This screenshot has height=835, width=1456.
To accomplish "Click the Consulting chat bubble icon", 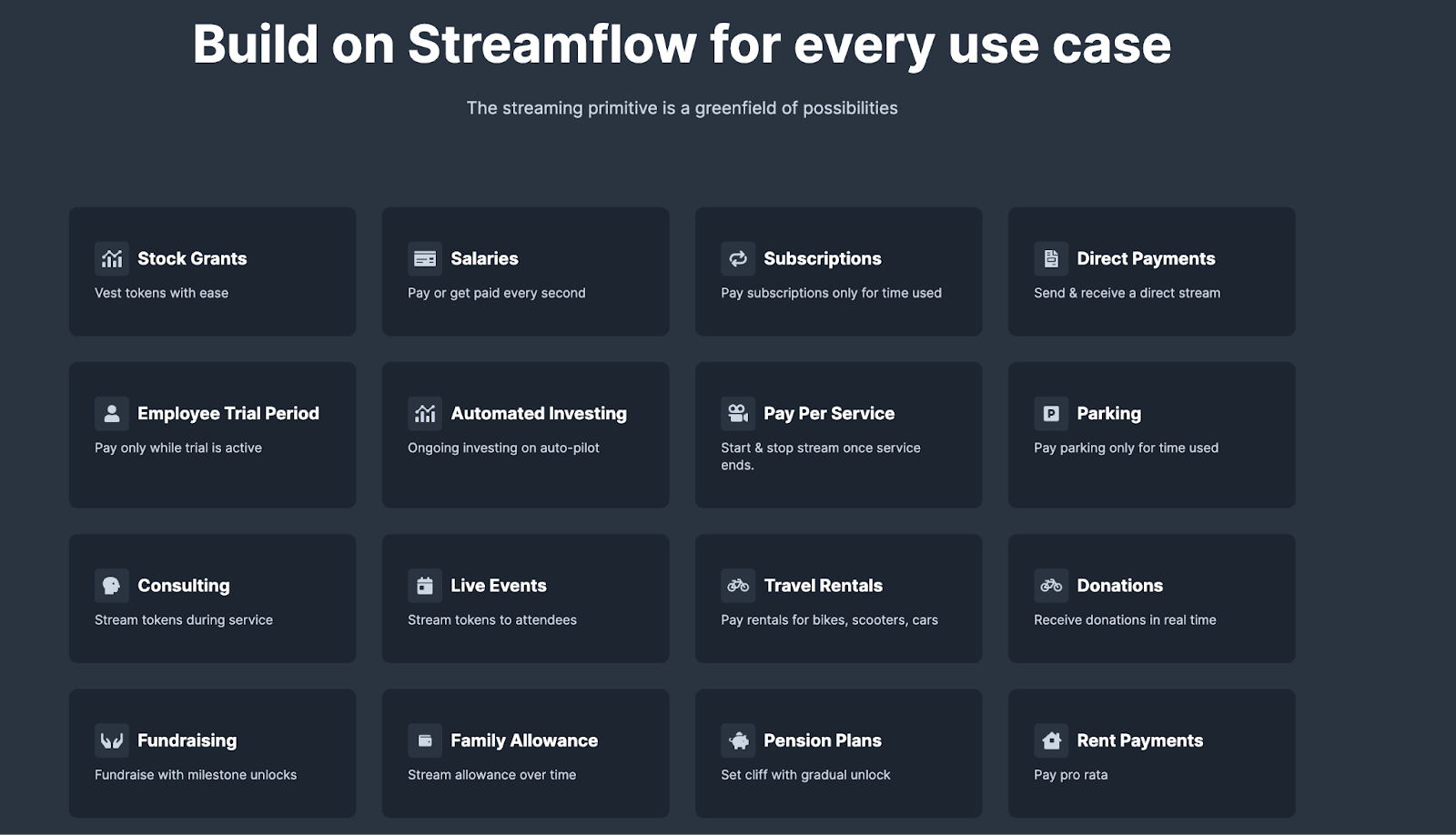I will pos(111,586).
